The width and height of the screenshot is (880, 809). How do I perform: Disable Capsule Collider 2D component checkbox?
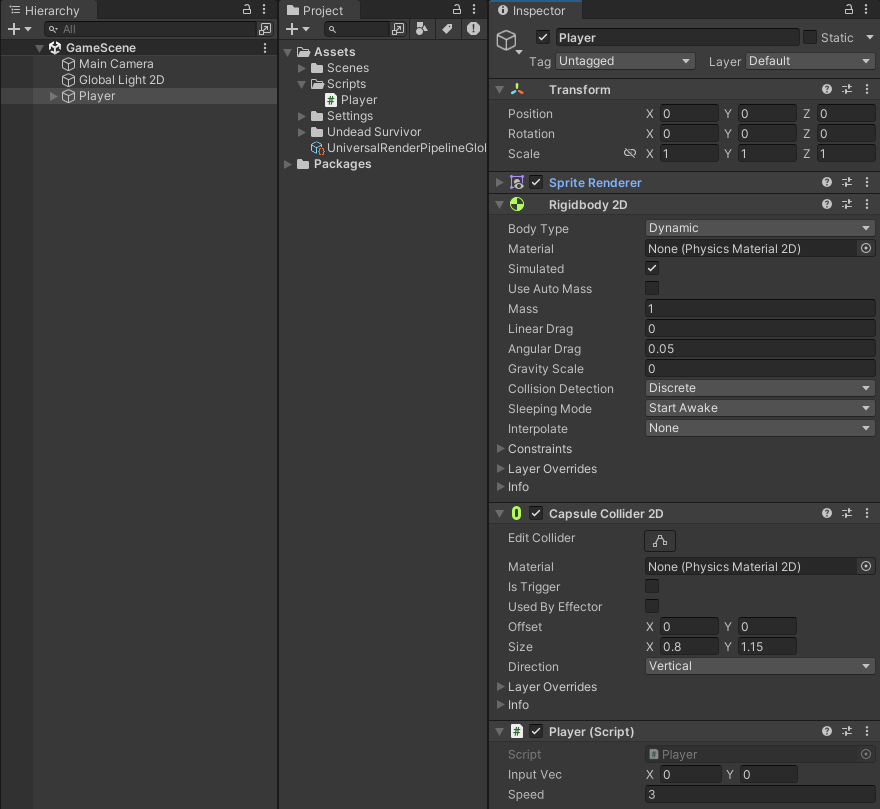(x=536, y=513)
